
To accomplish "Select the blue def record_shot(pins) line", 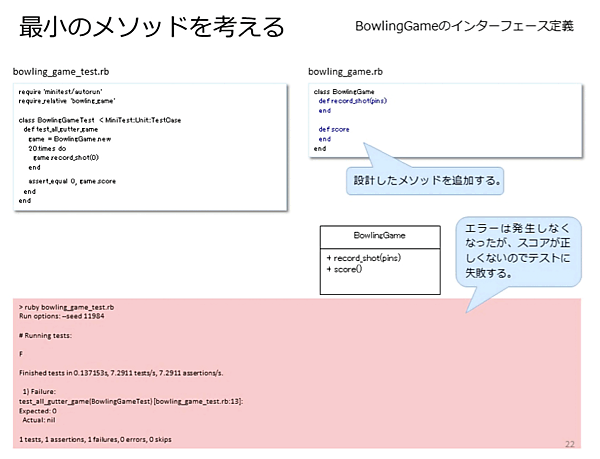I will 353,101.
